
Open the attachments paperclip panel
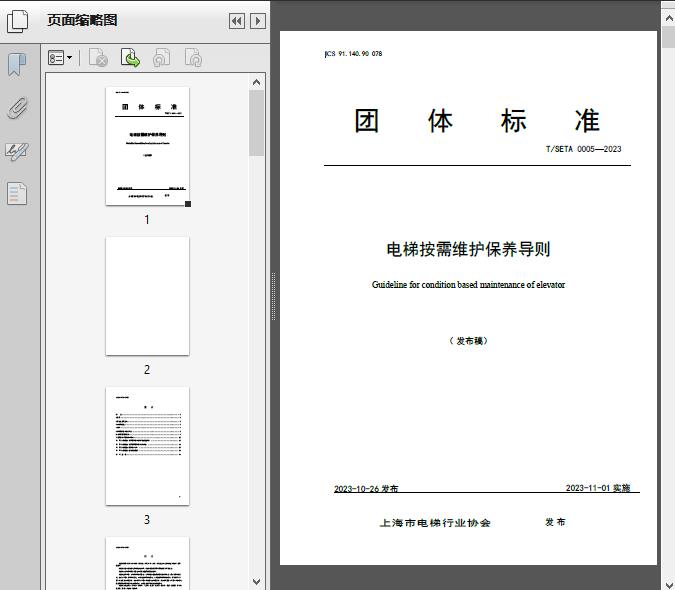tap(17, 108)
